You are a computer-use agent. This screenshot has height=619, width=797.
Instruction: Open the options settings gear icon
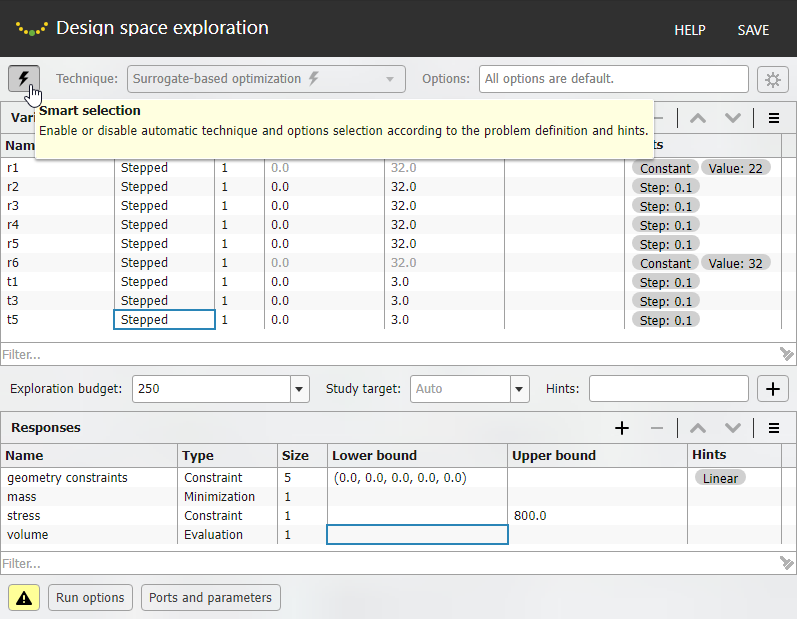[x=772, y=79]
